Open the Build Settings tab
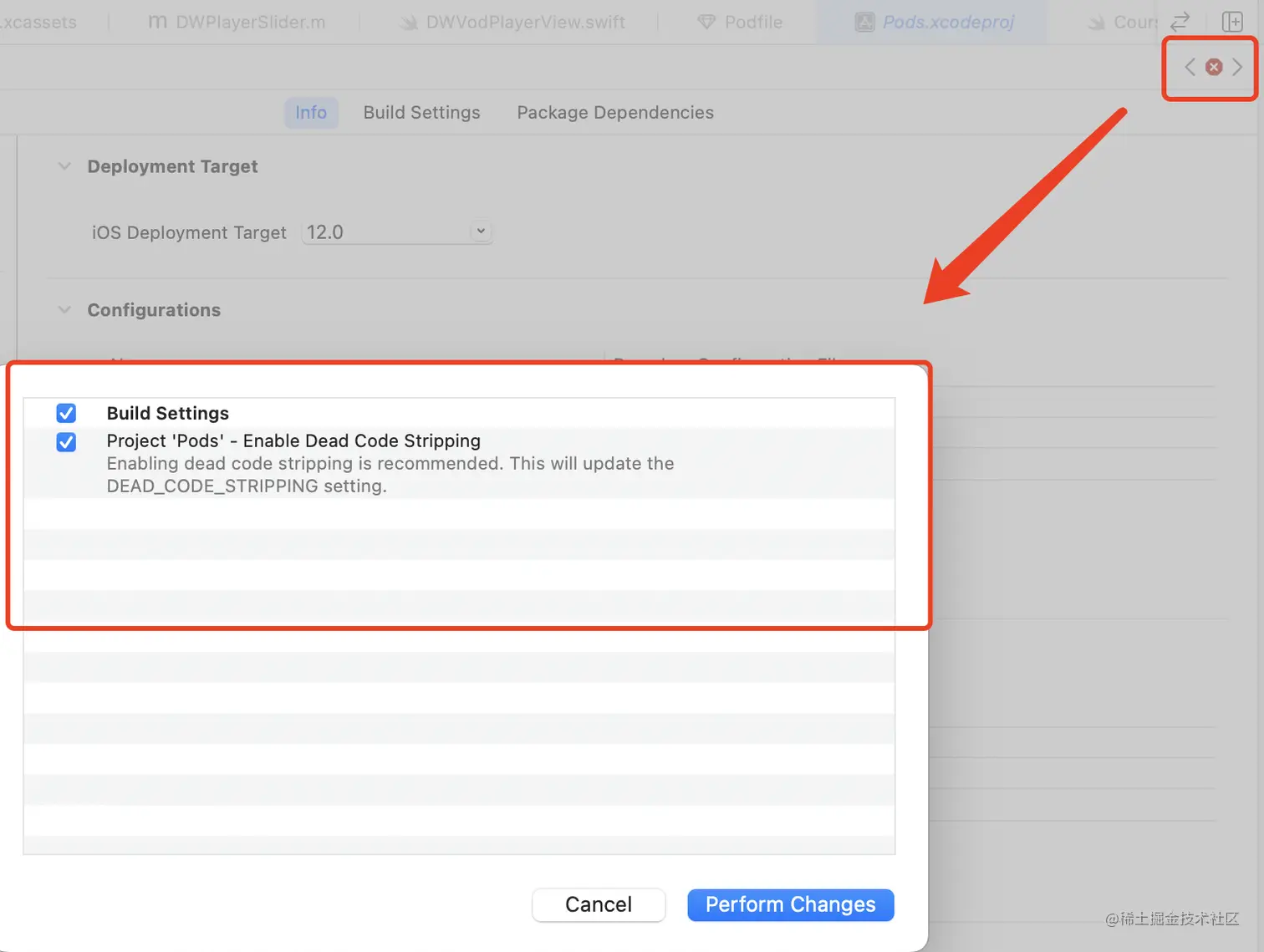This screenshot has width=1264, height=952. [421, 112]
